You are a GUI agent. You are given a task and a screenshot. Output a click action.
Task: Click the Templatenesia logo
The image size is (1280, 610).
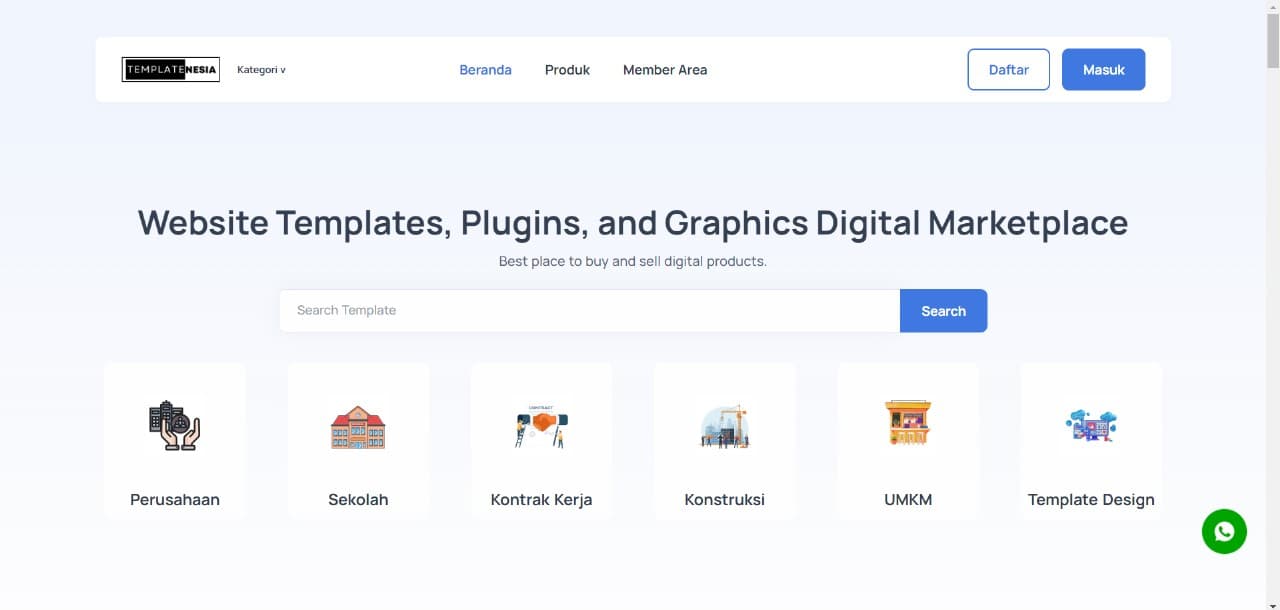(x=171, y=69)
